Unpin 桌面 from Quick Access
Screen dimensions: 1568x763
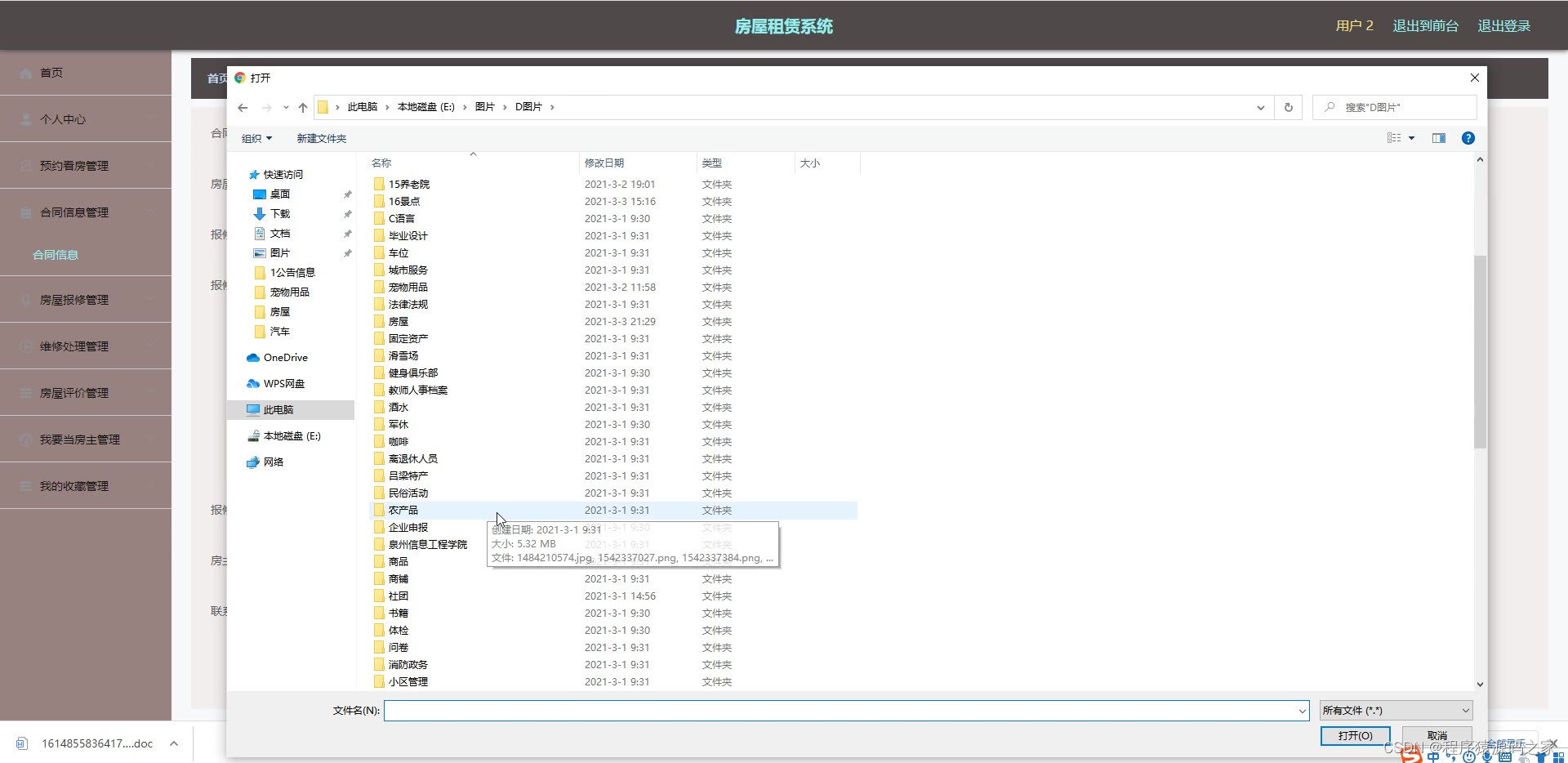[x=347, y=194]
